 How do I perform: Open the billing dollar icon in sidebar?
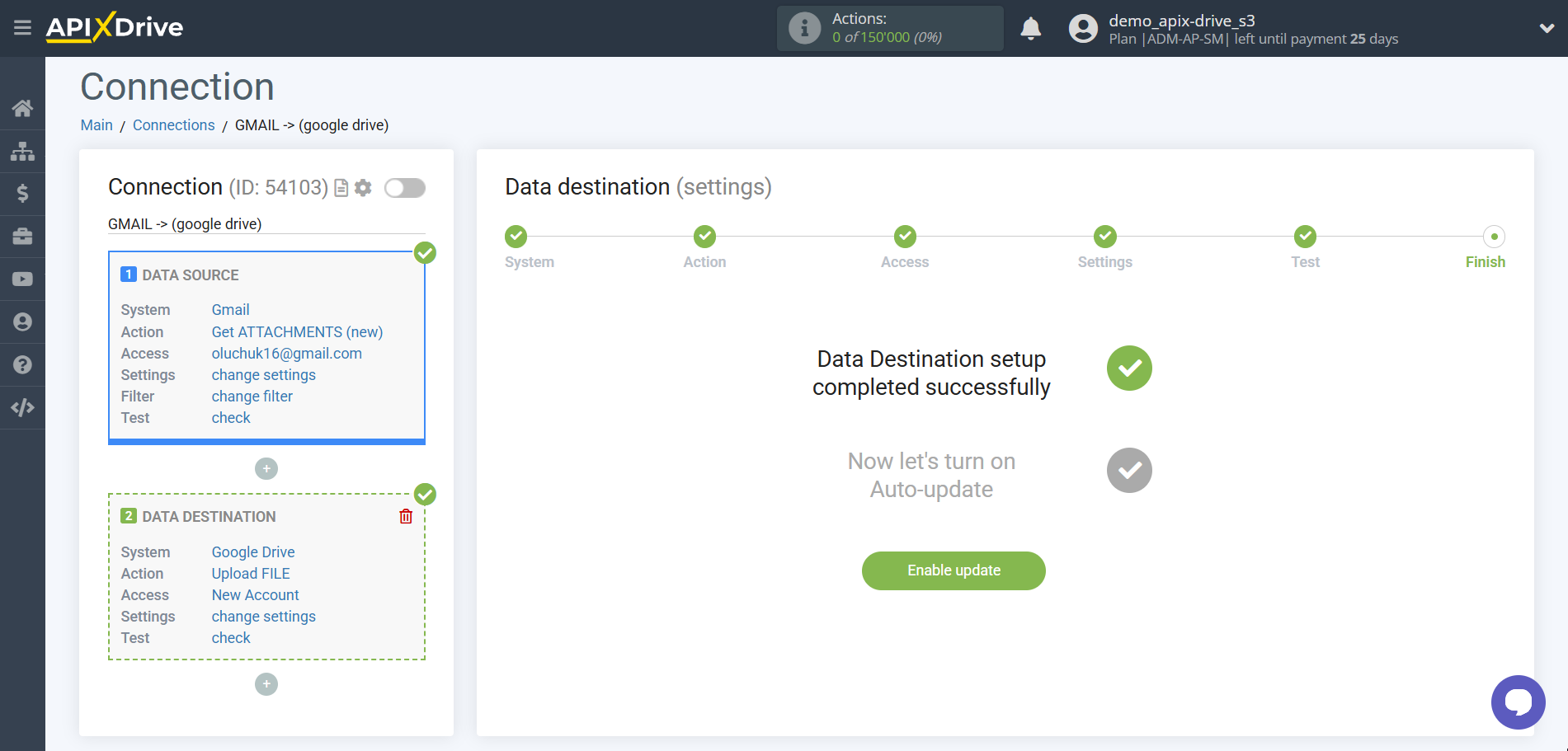(x=22, y=194)
